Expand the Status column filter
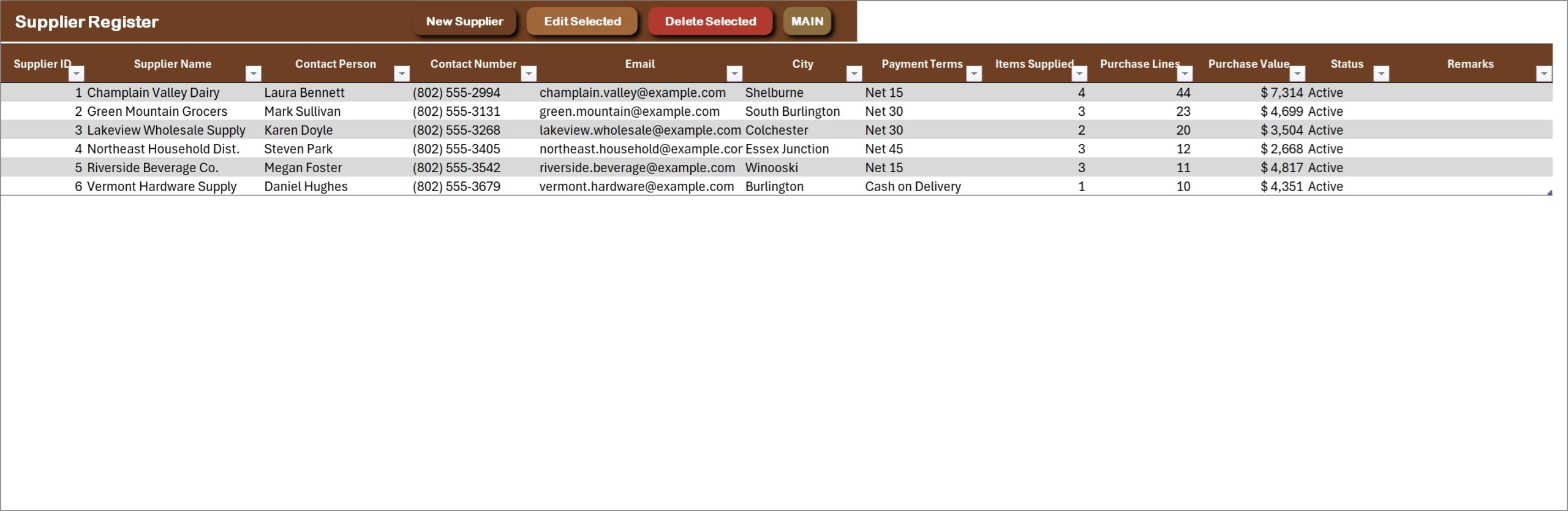The image size is (1568, 511). pos(1381,74)
